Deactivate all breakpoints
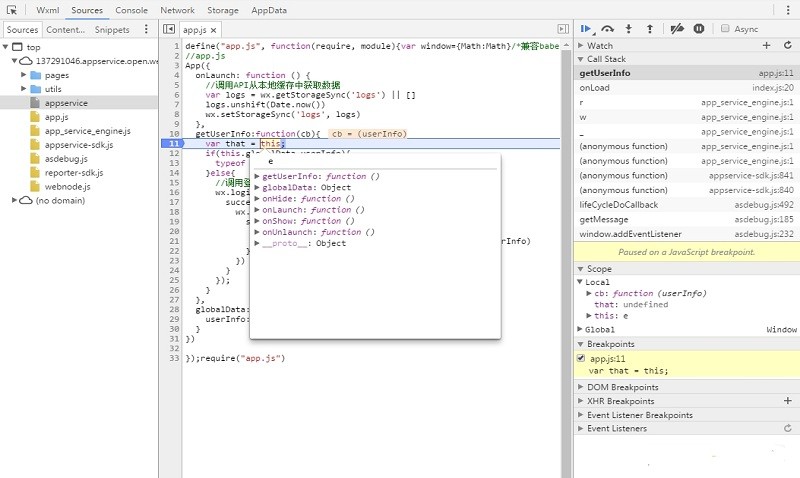The width and height of the screenshot is (800, 478). tap(677, 29)
